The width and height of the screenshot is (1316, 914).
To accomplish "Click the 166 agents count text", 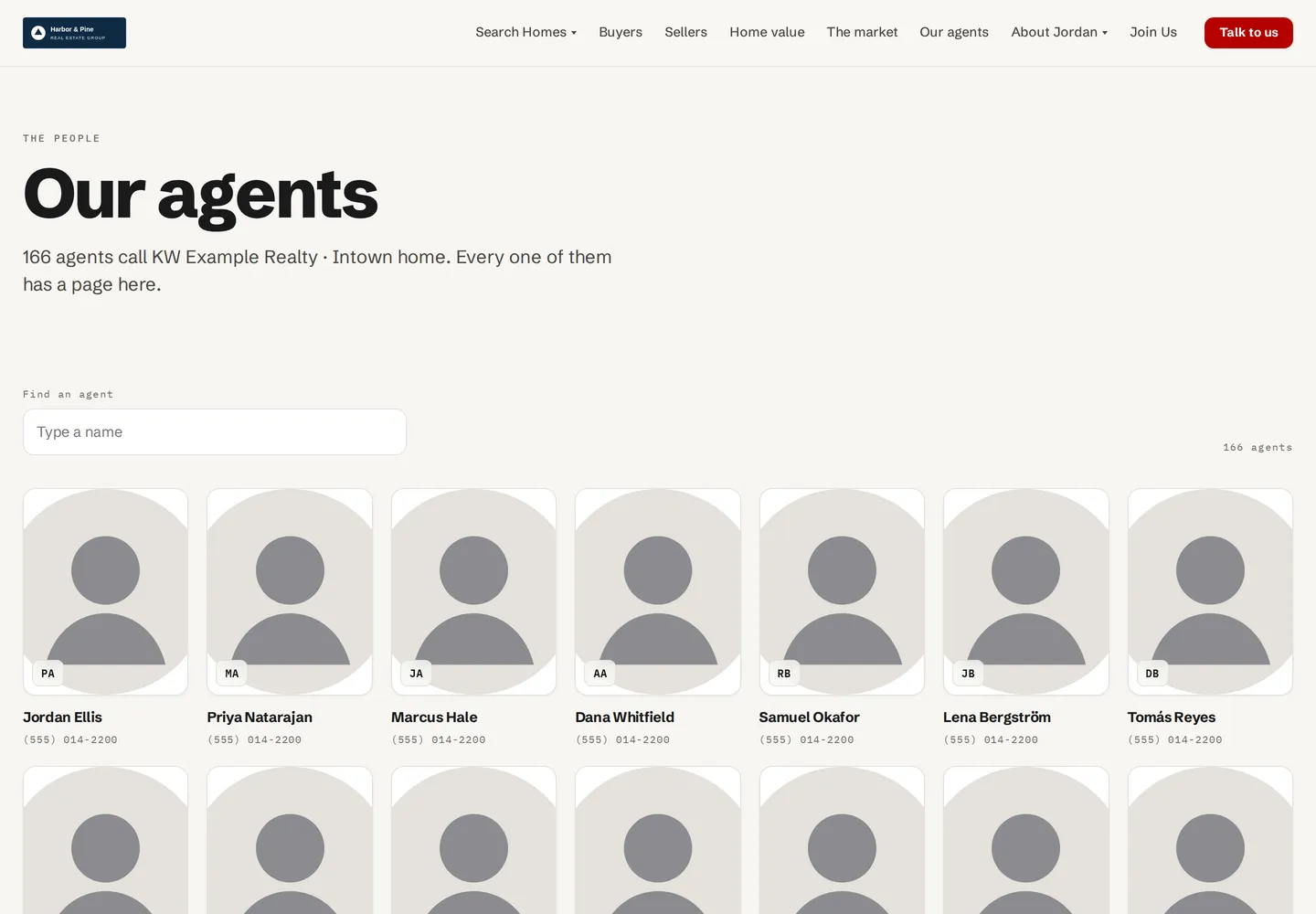I will coord(1258,448).
